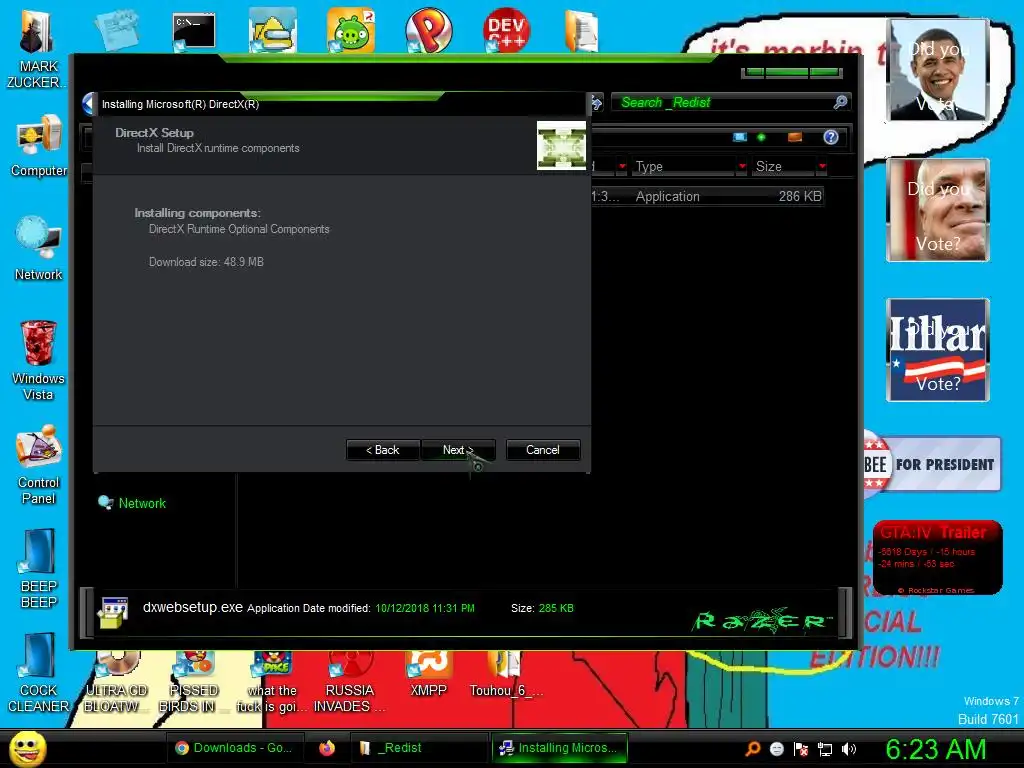Switch to the _Redist taskbar button
1024x768 pixels.
[x=419, y=748]
